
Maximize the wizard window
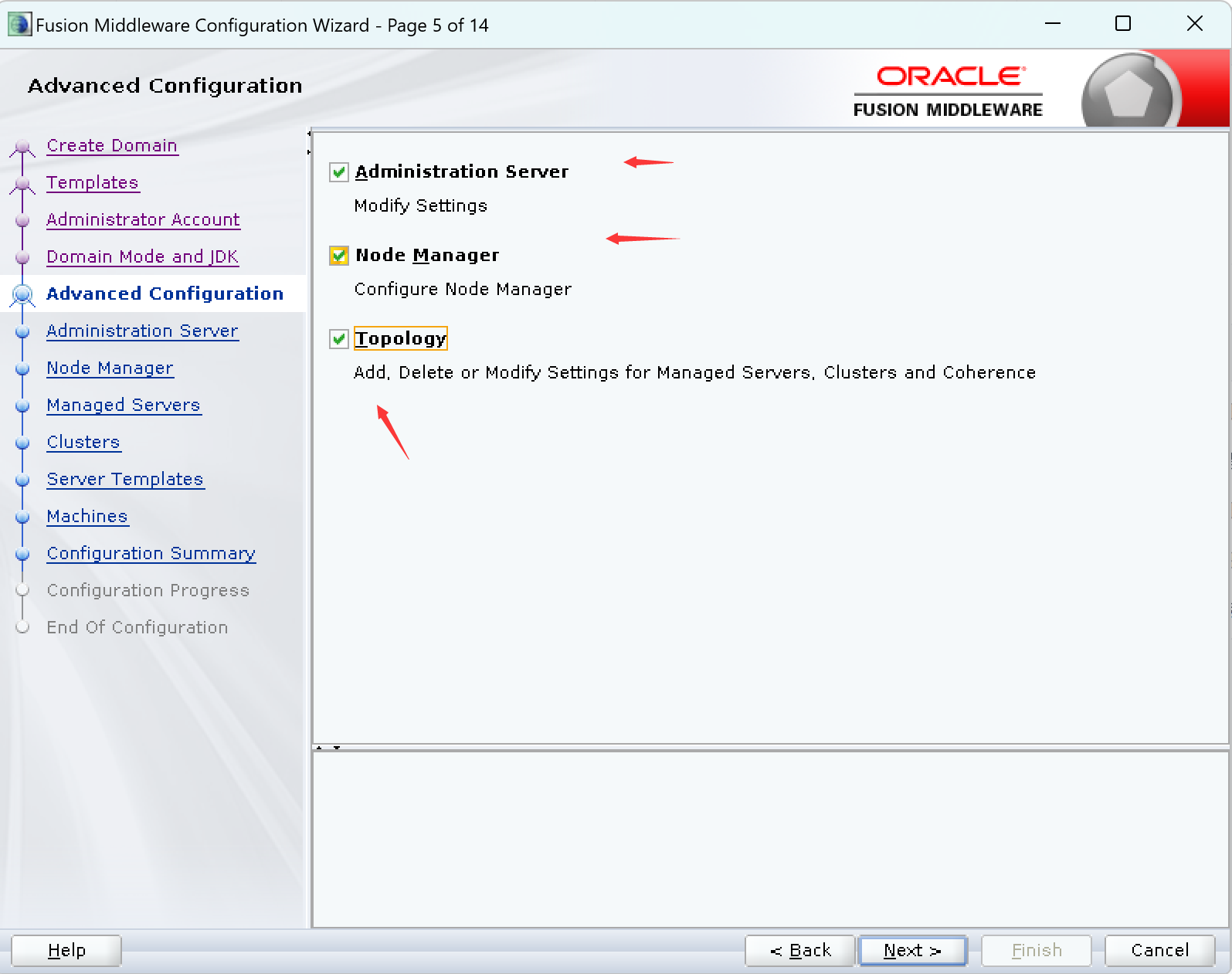(x=1123, y=24)
